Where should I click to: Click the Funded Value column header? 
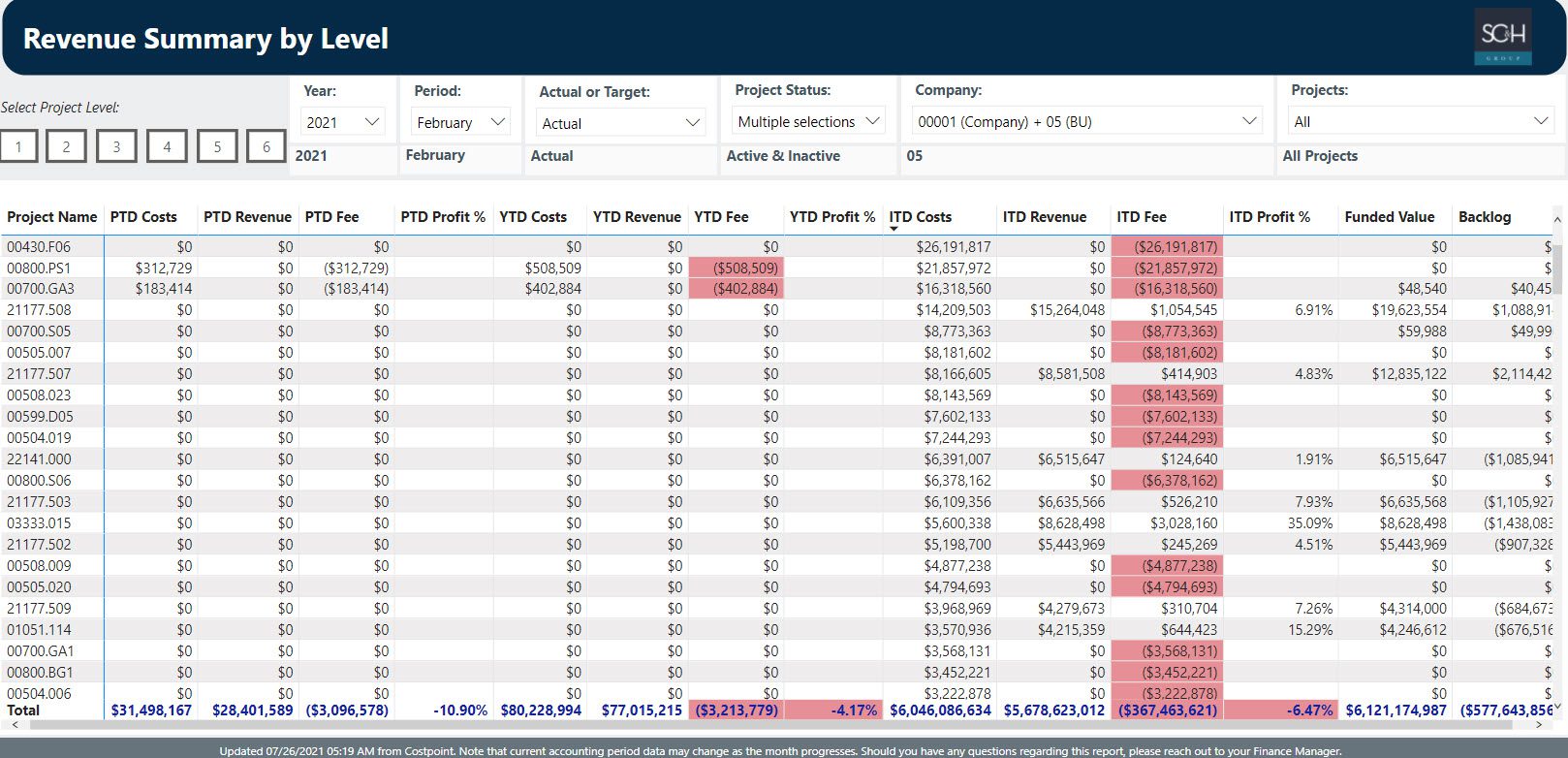[x=1389, y=217]
